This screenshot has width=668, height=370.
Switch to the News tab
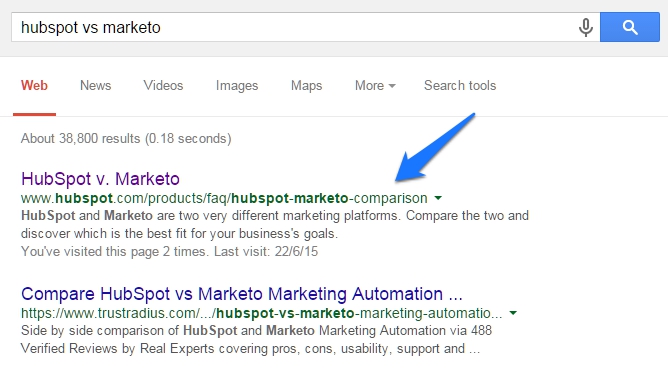coord(95,86)
